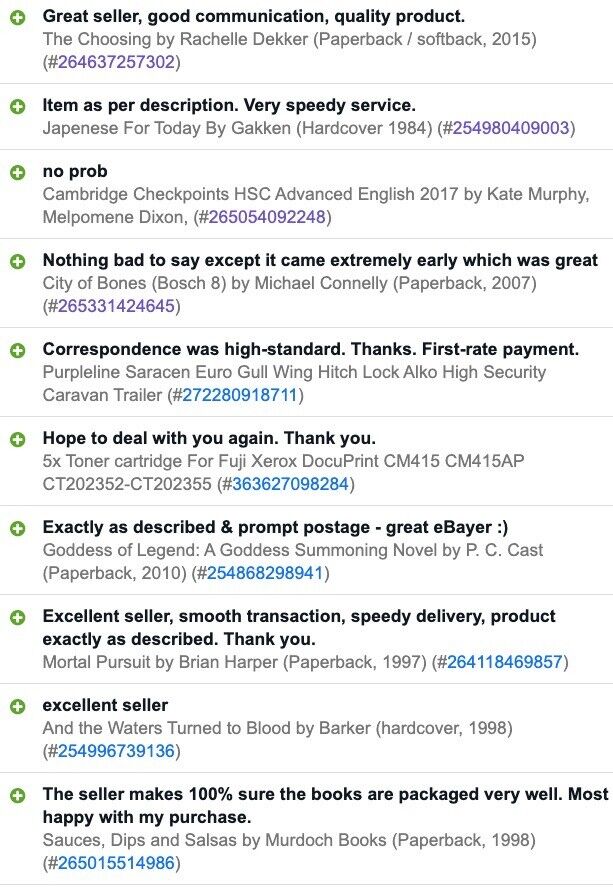Visit toner cartridge item 363627098284

(291, 484)
